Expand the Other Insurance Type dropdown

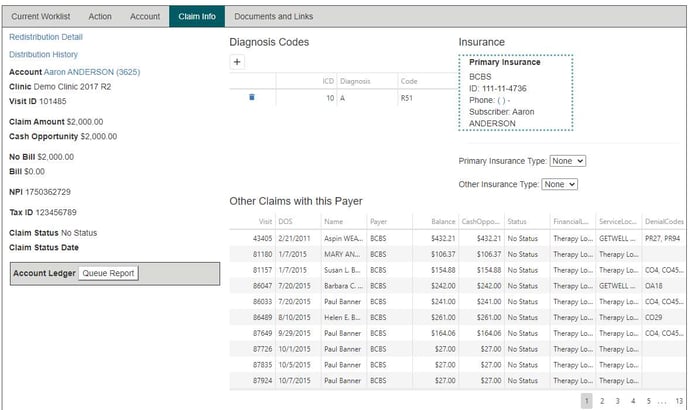pyautogui.click(x=560, y=184)
